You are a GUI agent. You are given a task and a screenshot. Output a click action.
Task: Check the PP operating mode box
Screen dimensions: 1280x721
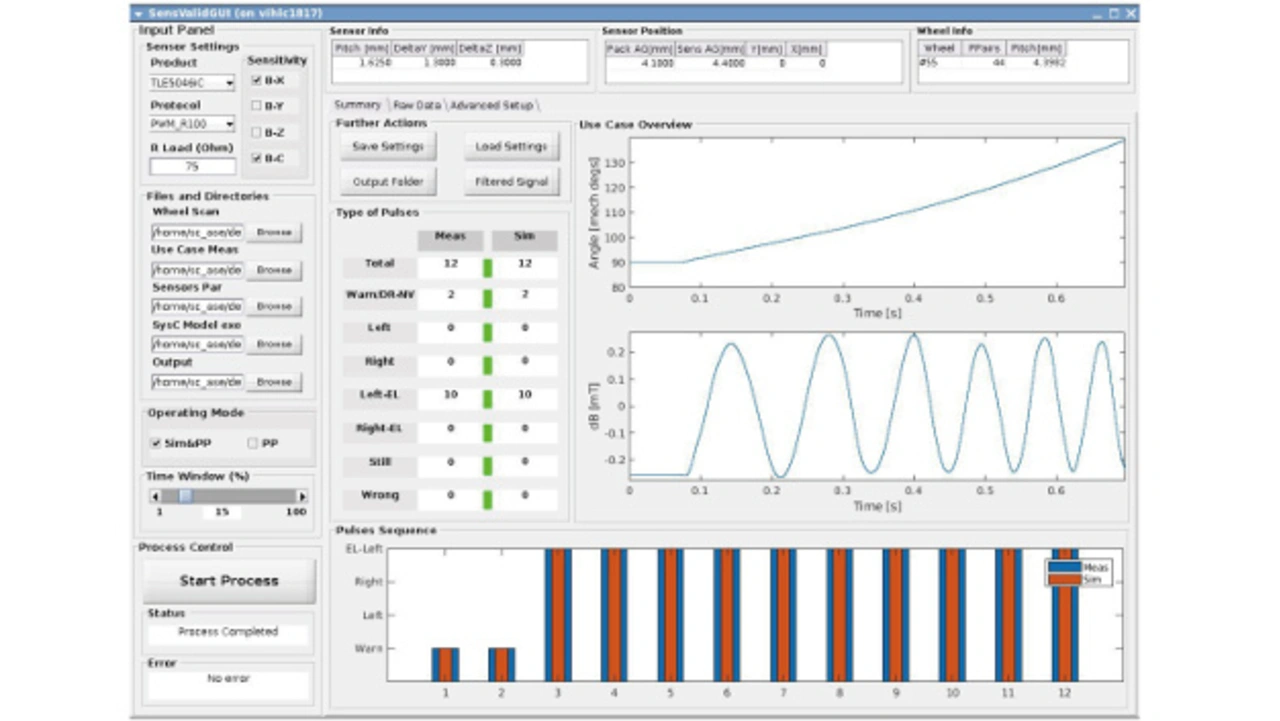coord(252,443)
